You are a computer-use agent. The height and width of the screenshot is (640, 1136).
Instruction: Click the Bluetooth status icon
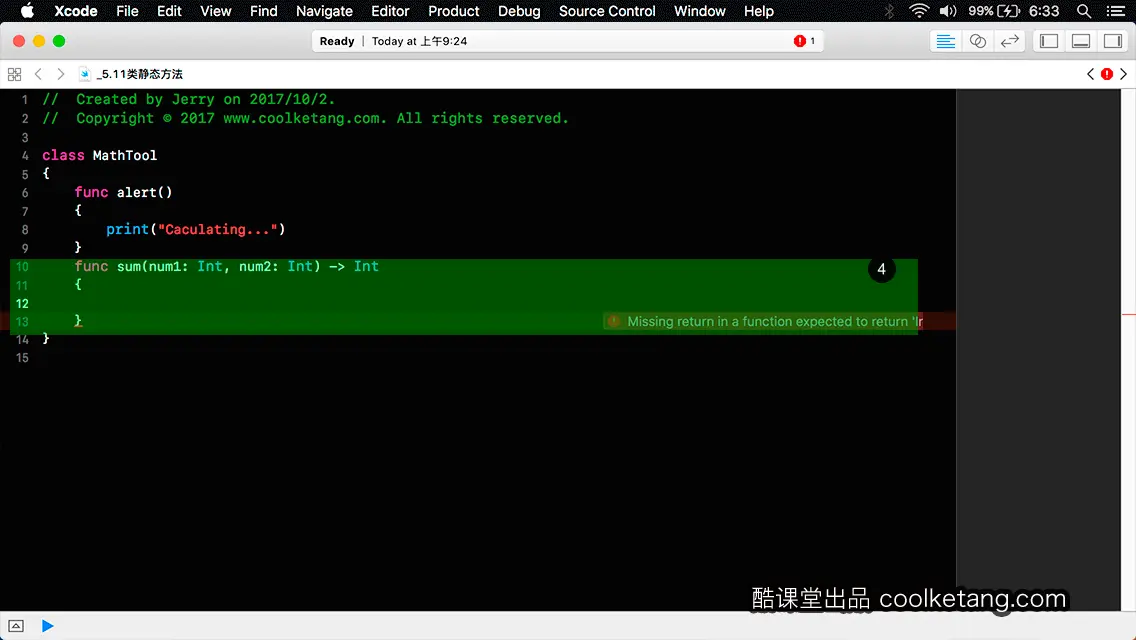click(889, 11)
